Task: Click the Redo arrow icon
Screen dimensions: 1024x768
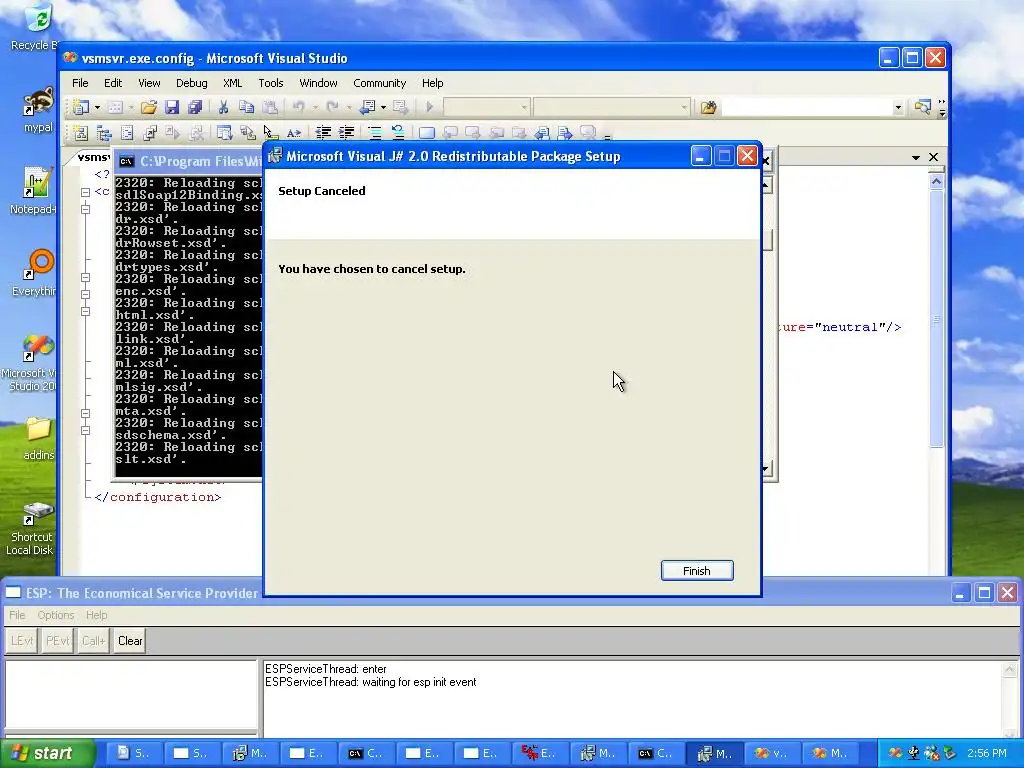Action: click(332, 107)
